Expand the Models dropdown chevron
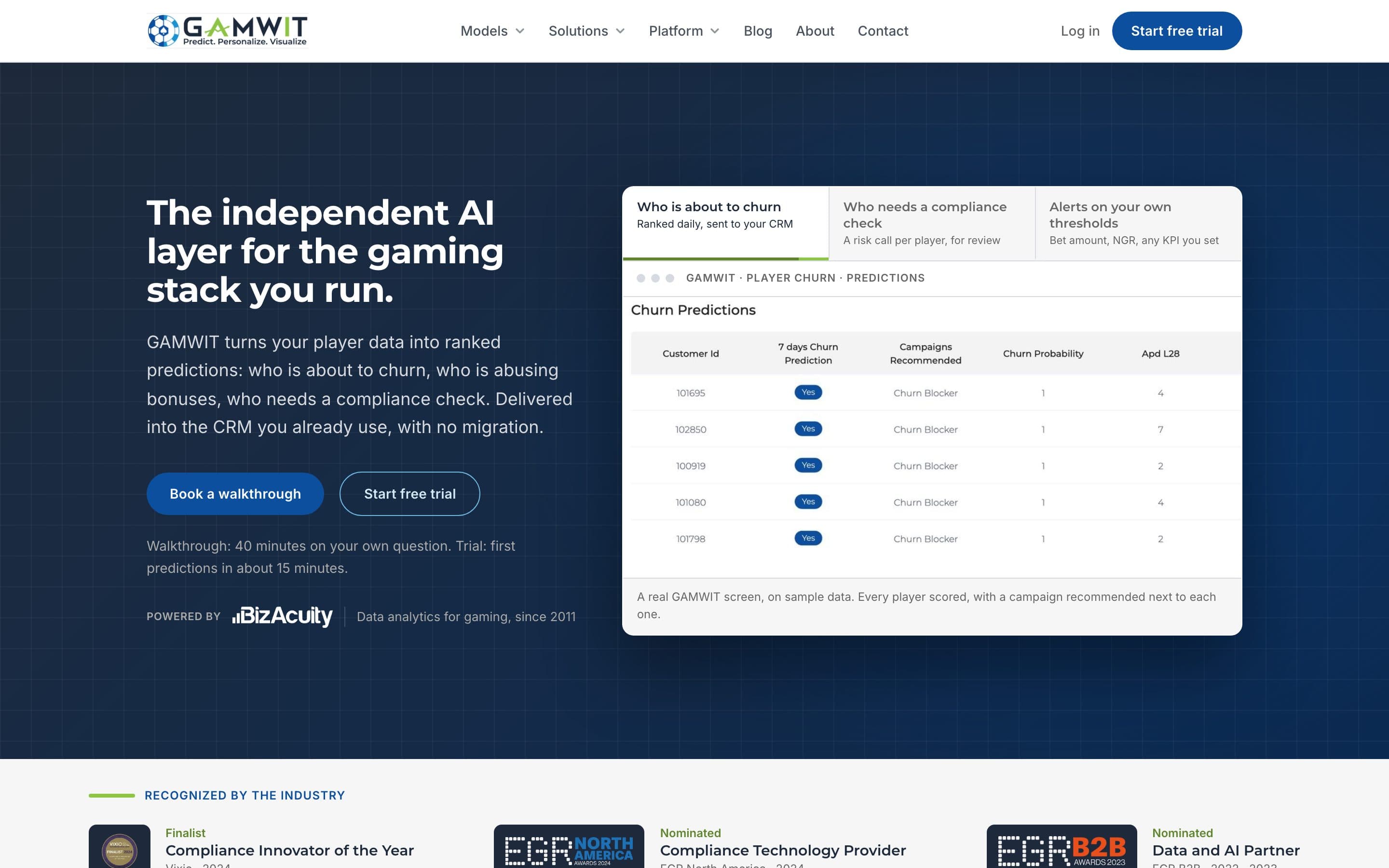This screenshot has width=1389, height=868. [520, 31]
